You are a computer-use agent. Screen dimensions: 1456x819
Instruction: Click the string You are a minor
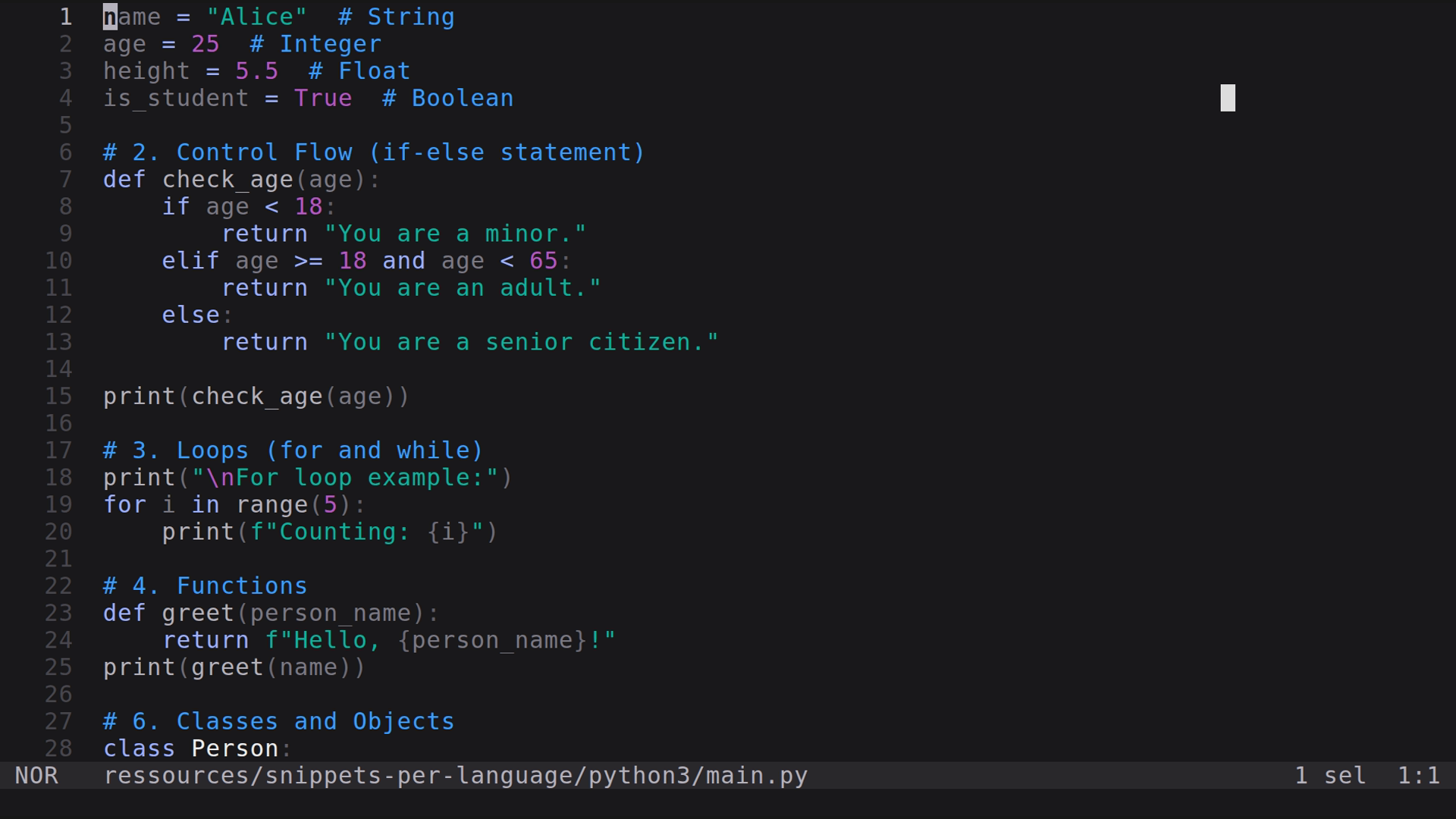[x=455, y=233]
